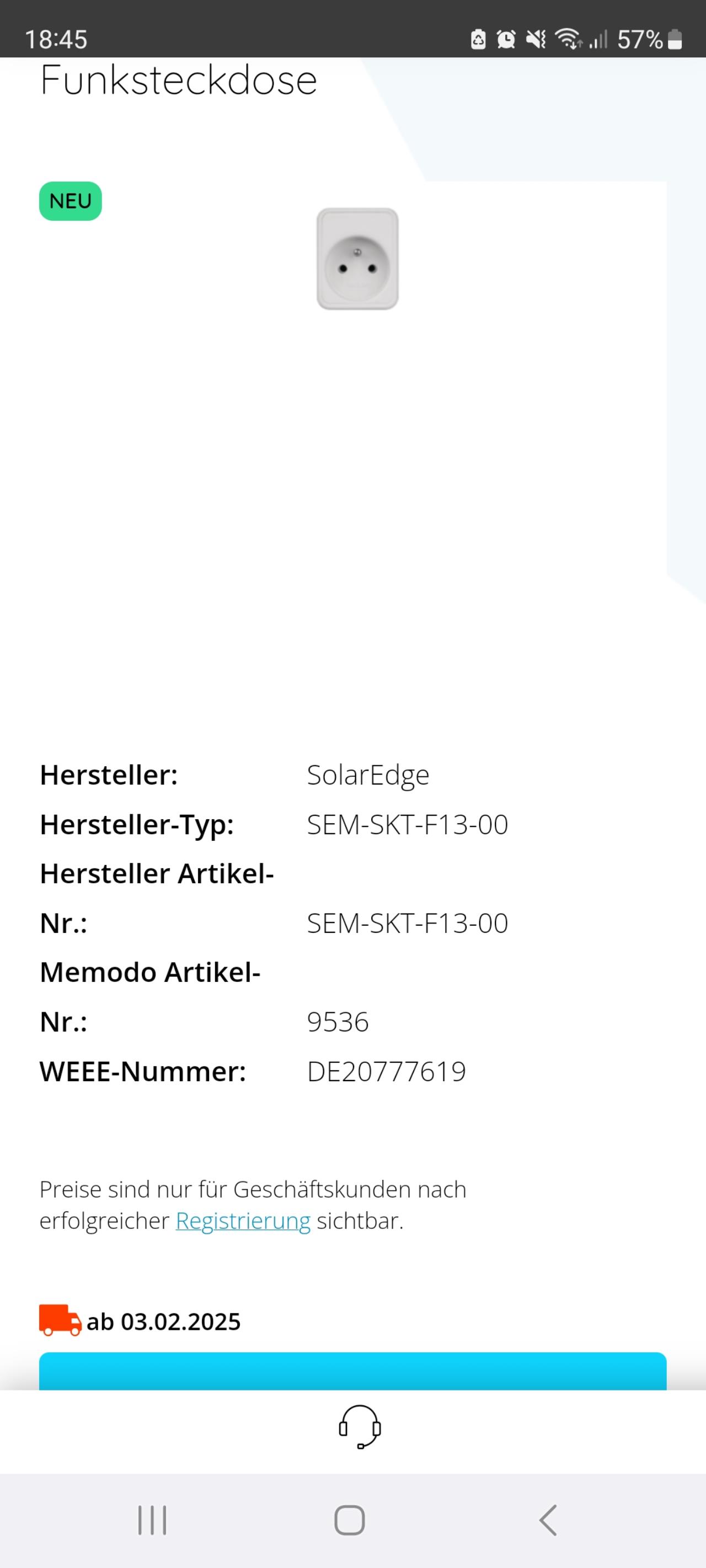The image size is (706, 1568).
Task: Select the WEEE number DE20777619
Action: pyautogui.click(x=386, y=1071)
